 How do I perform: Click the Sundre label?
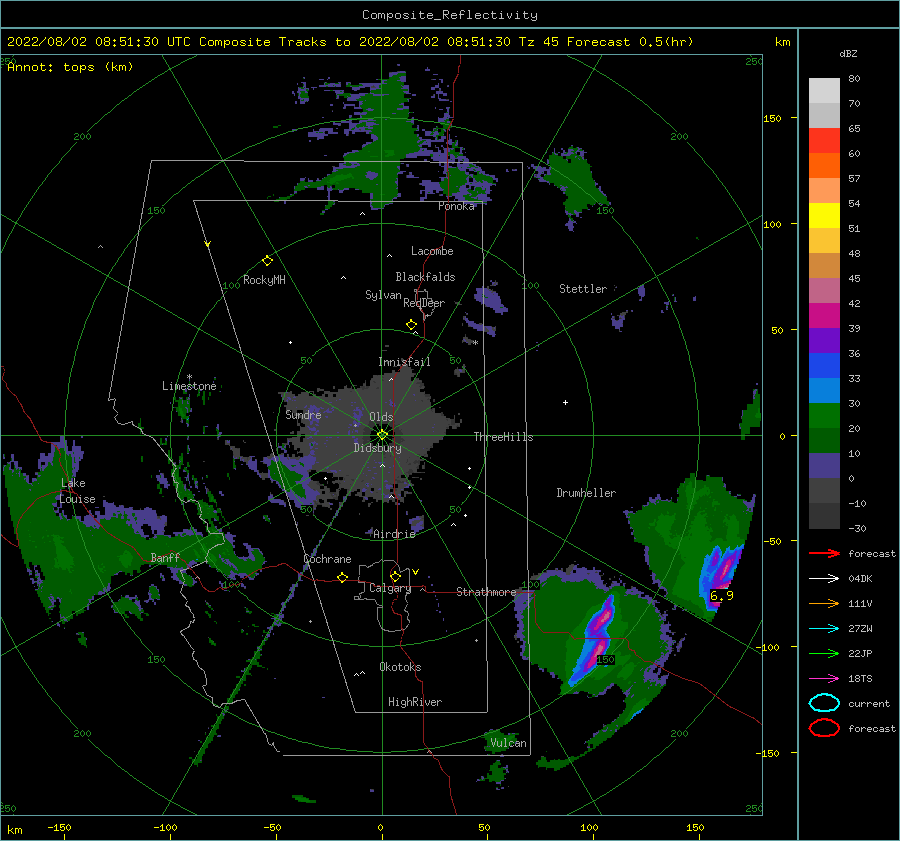click(x=303, y=414)
